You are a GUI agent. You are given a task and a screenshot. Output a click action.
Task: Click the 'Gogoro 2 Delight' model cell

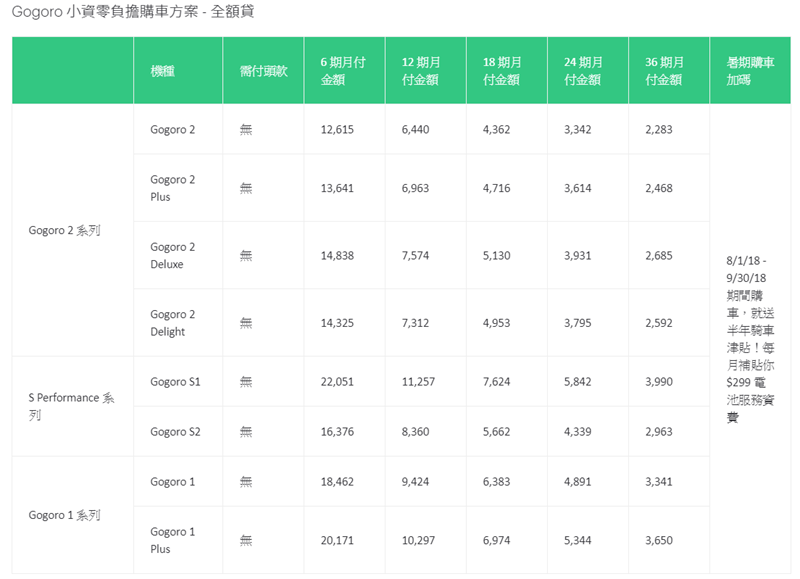[x=173, y=323]
